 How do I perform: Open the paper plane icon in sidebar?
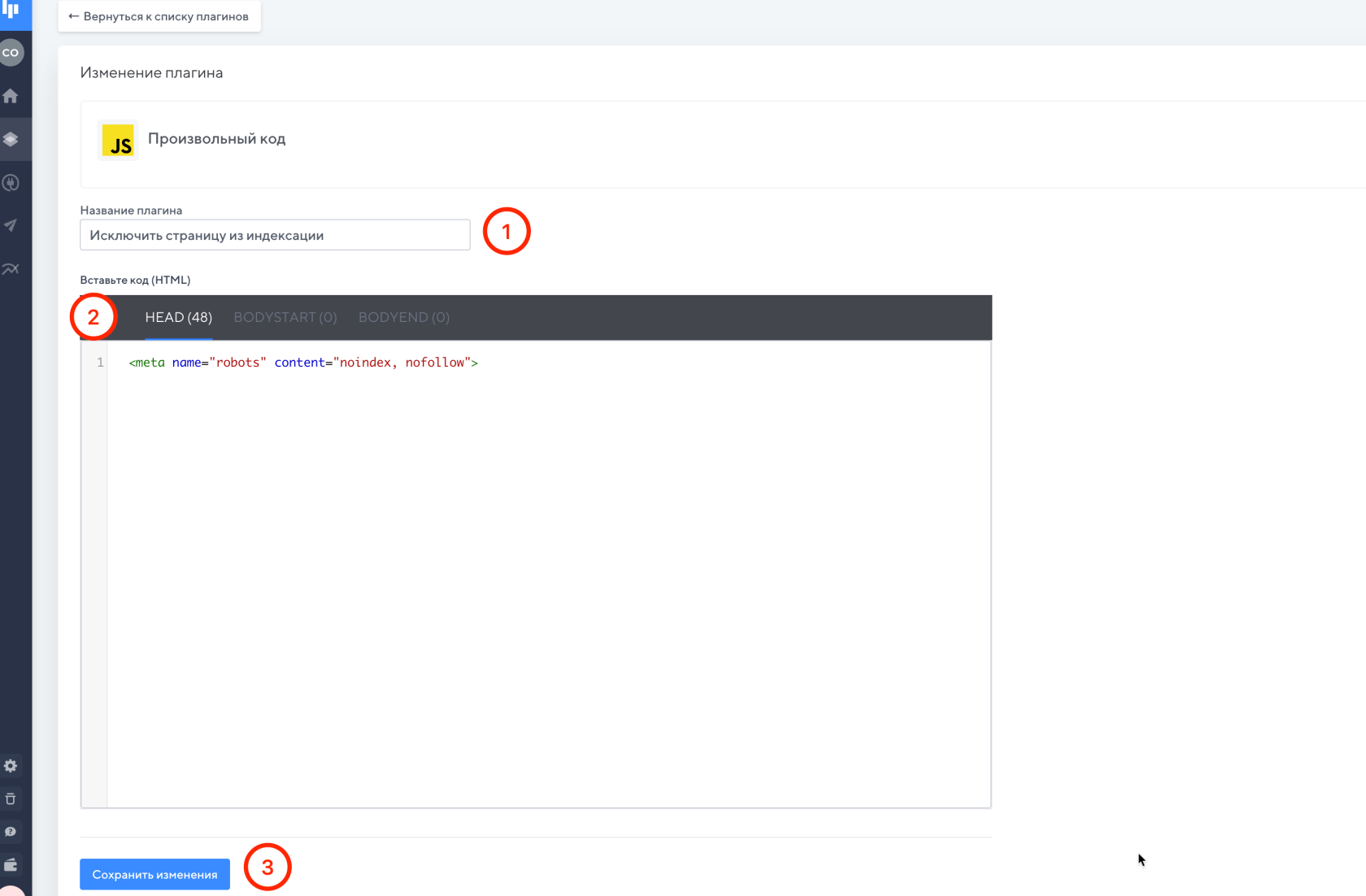(11, 226)
